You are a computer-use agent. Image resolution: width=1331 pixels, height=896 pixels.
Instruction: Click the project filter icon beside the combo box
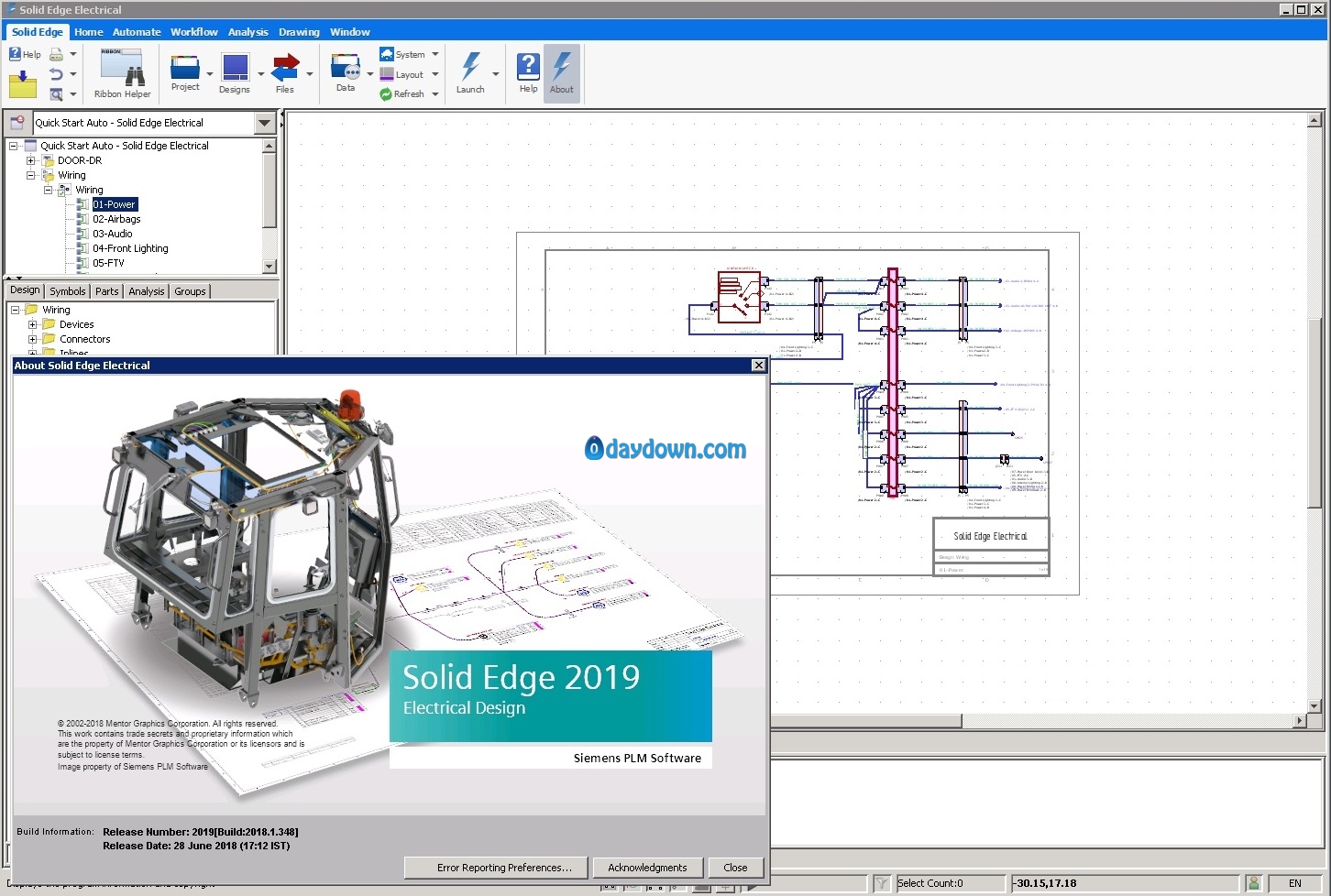point(16,122)
